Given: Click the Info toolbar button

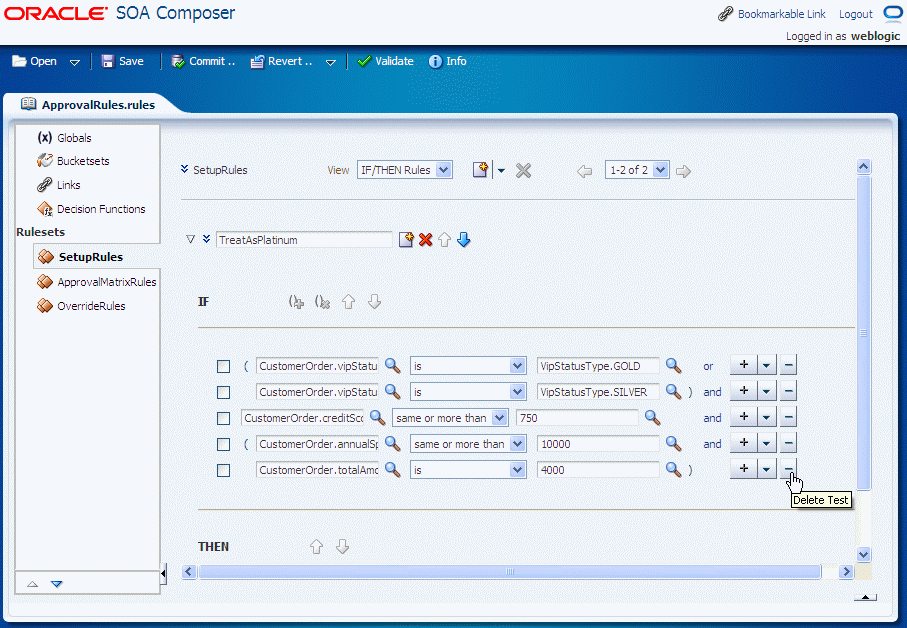Looking at the screenshot, I should coord(448,61).
